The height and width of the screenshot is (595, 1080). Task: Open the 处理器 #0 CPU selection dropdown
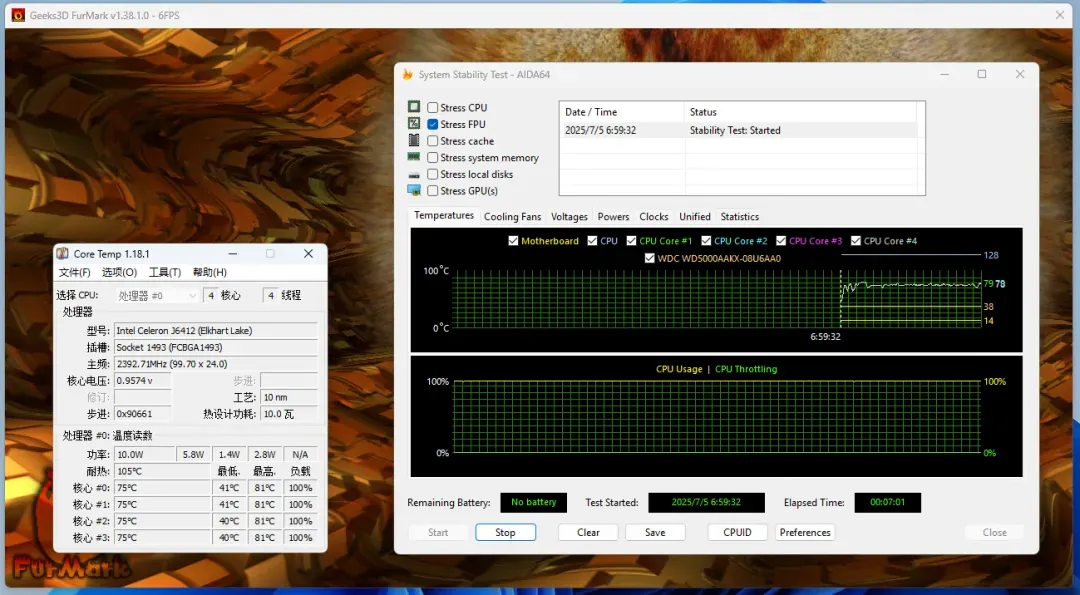(x=157, y=295)
